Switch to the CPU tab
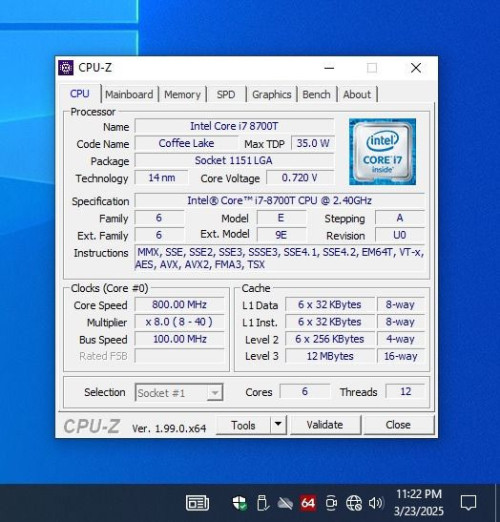Image resolution: width=500 pixels, height=522 pixels. point(80,94)
